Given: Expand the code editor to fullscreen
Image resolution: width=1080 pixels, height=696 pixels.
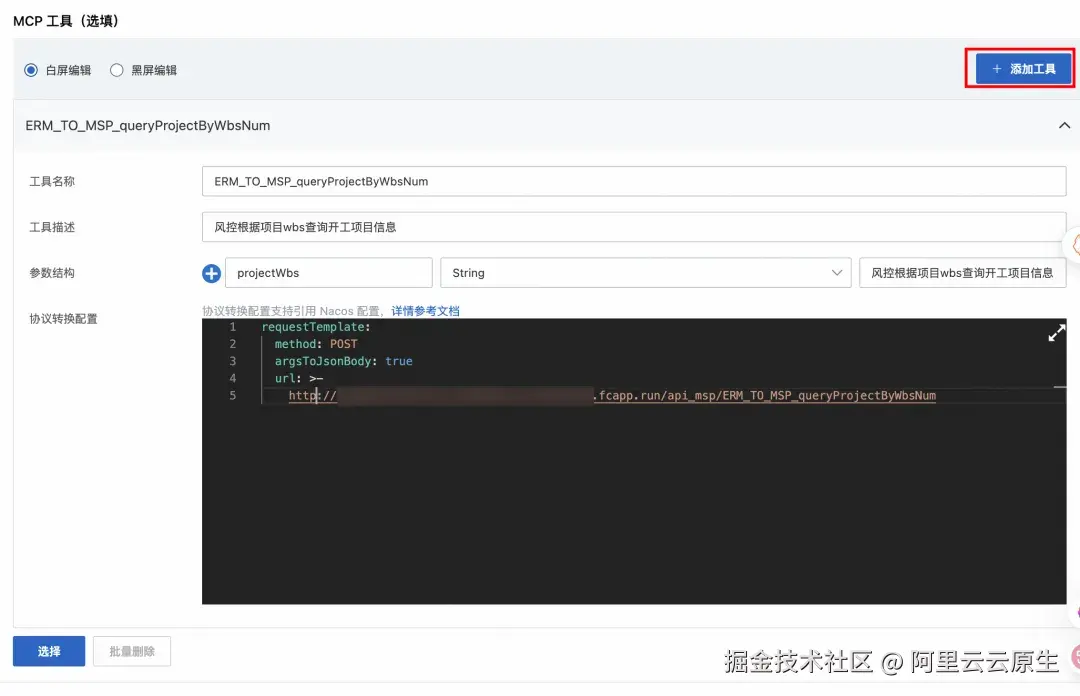Looking at the screenshot, I should [x=1056, y=333].
